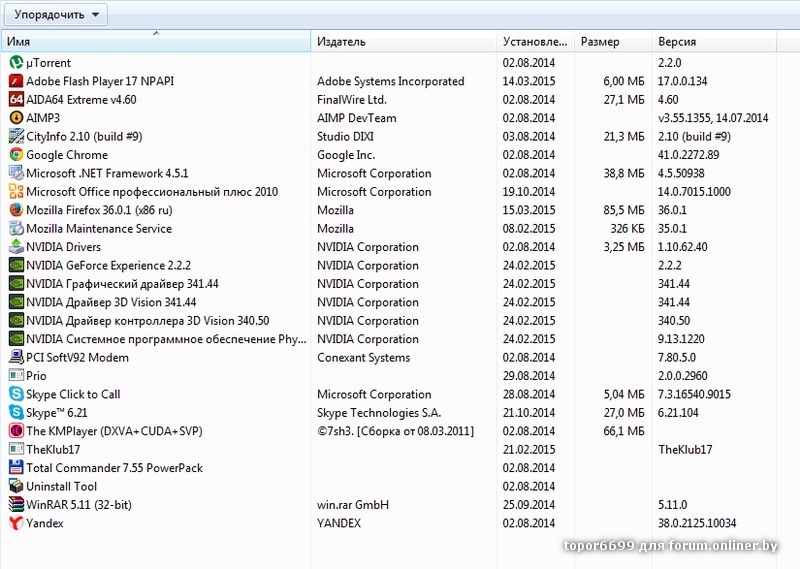Click the WinRAR 5.11 icon
The height and width of the screenshot is (569, 800).
(x=16, y=504)
